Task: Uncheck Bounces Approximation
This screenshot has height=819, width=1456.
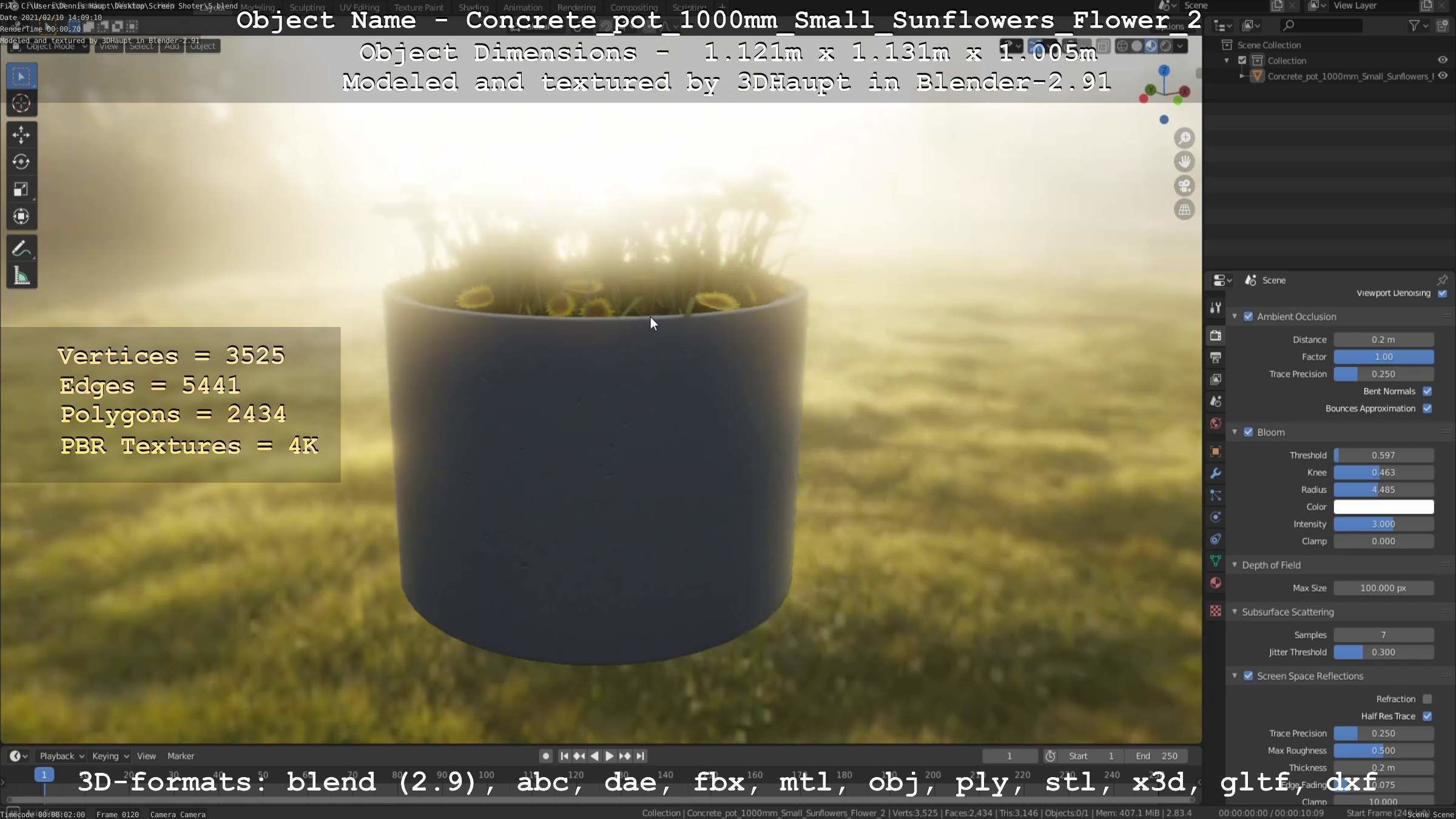Action: pyautogui.click(x=1427, y=409)
